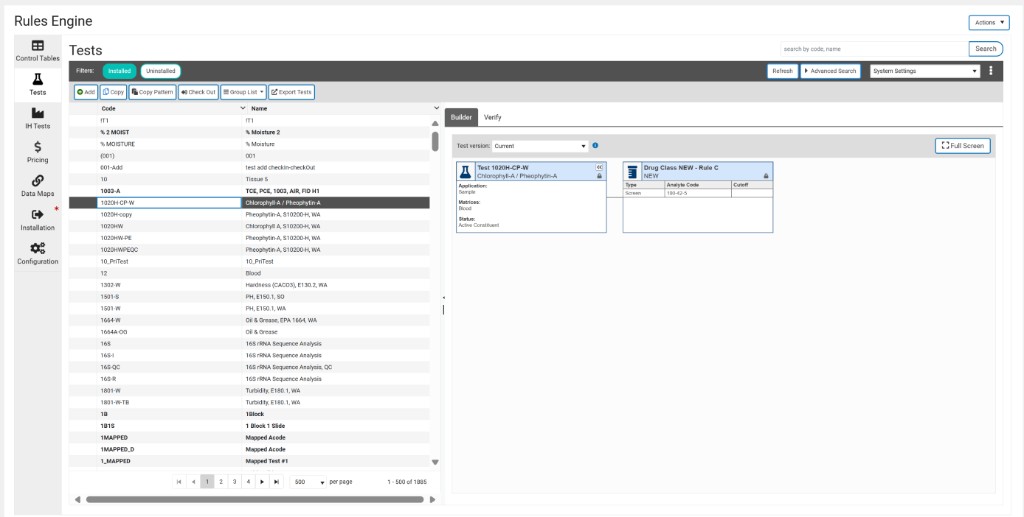Open Installation section in sidebar

(x=37, y=221)
